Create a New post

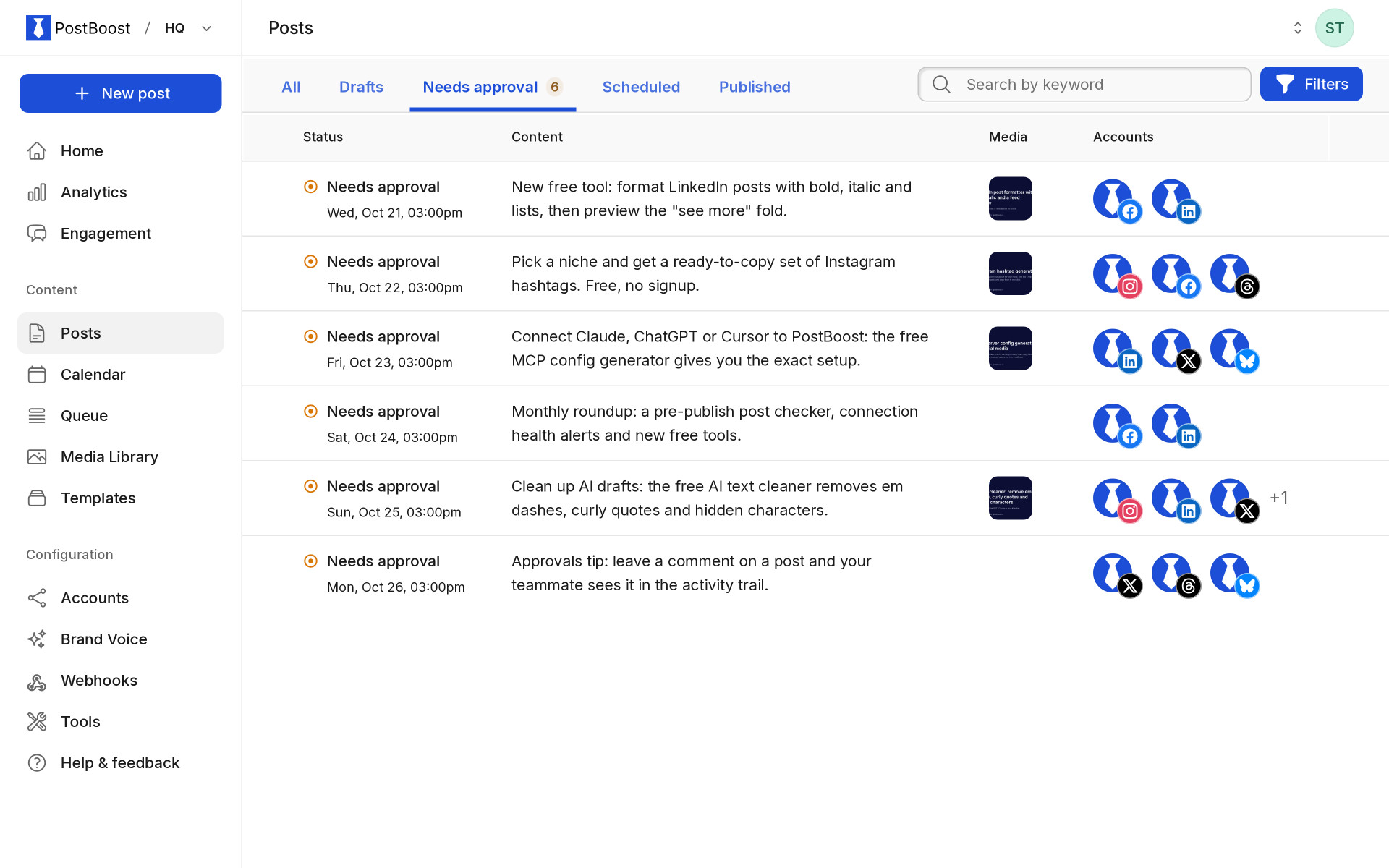(x=120, y=93)
